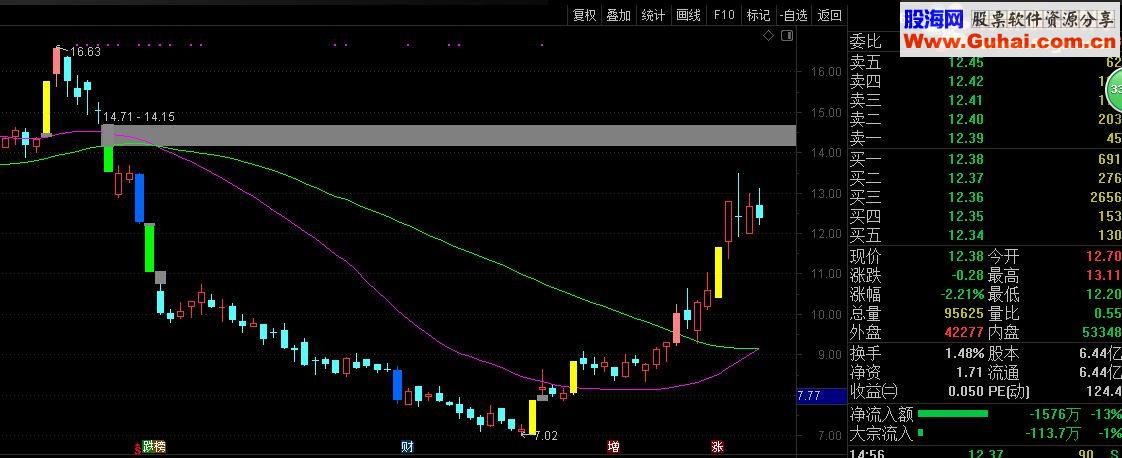
Task: Open the 统计 statistics tool
Action: 653,15
